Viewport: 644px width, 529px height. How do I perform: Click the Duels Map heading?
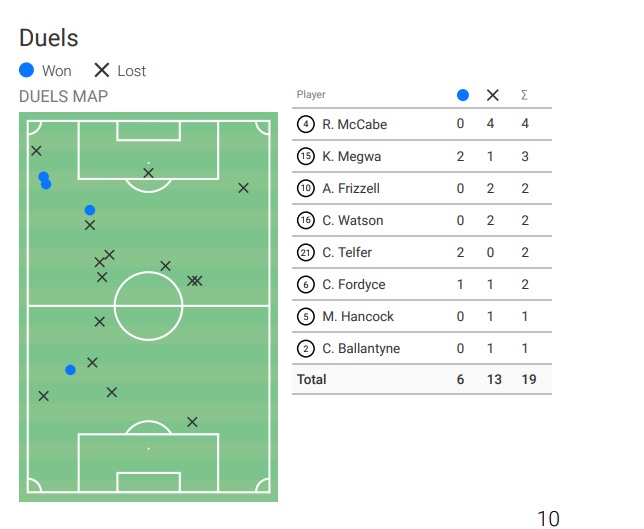pyautogui.click(x=64, y=97)
